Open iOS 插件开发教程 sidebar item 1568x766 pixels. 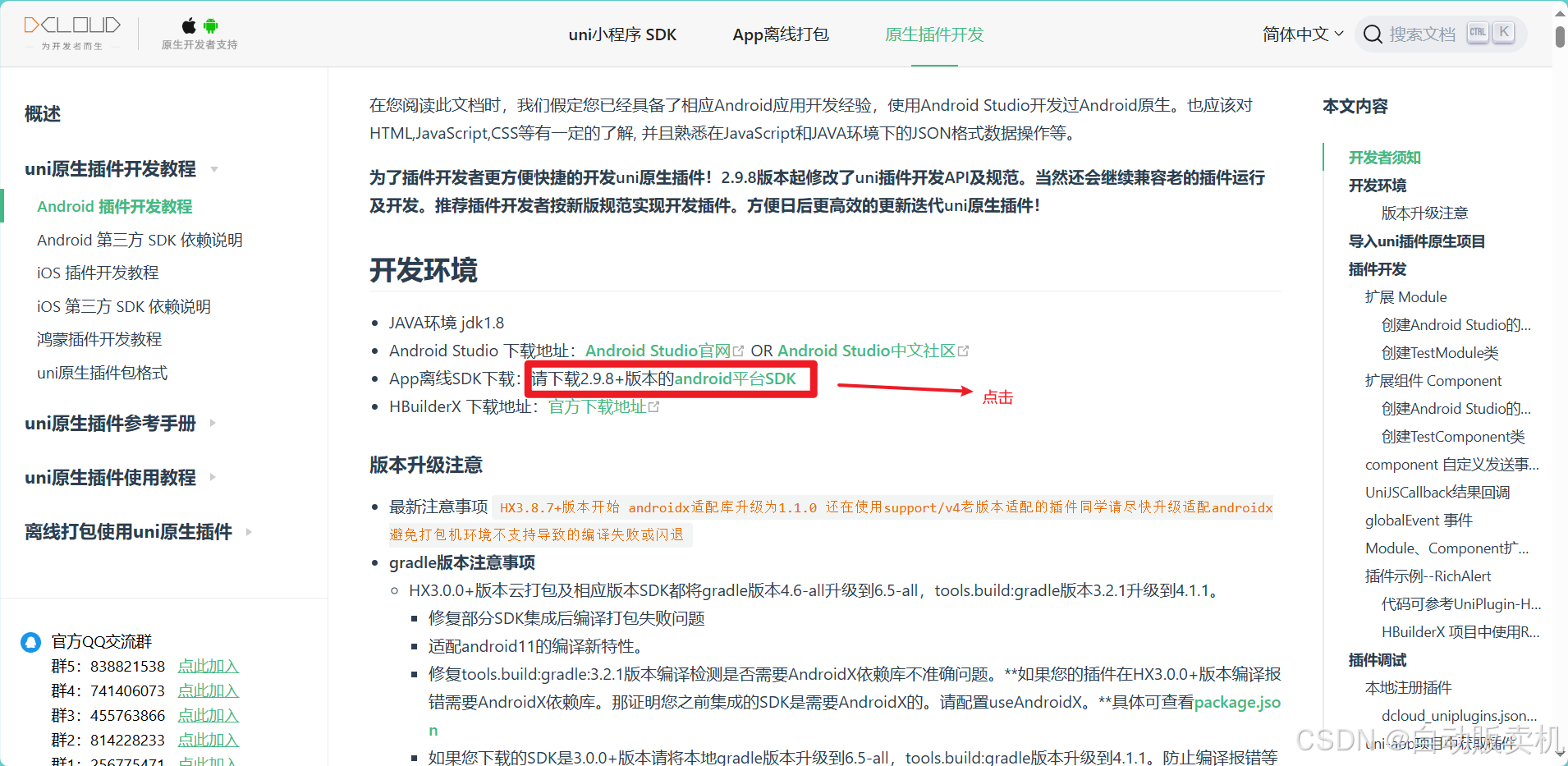pyautogui.click(x=98, y=273)
